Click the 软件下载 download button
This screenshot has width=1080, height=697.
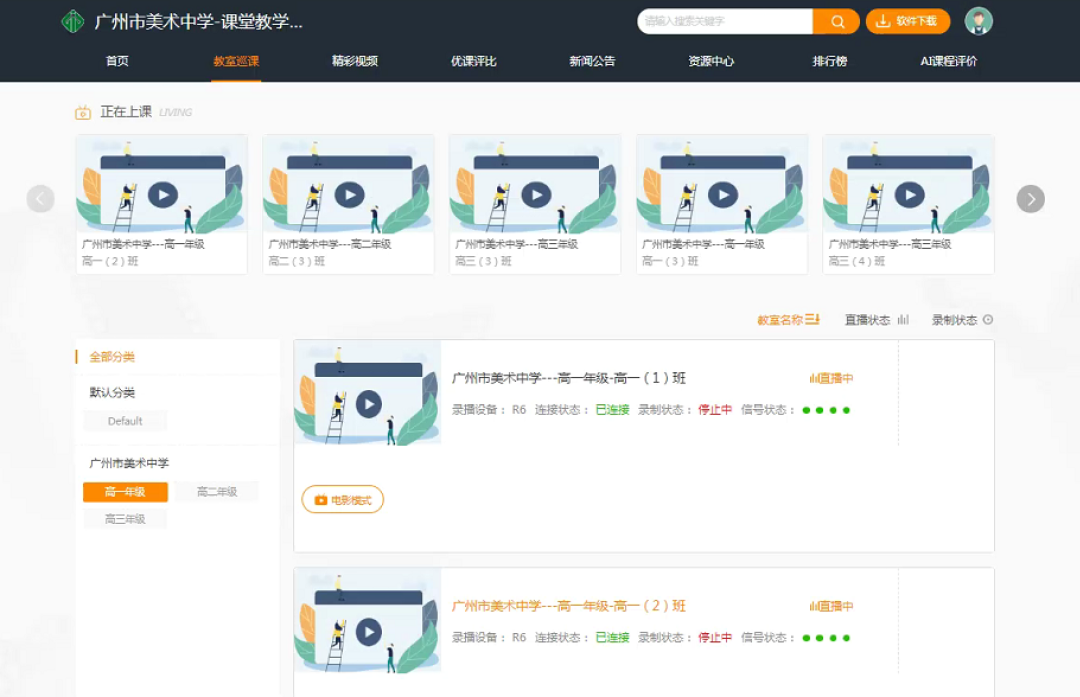click(907, 21)
